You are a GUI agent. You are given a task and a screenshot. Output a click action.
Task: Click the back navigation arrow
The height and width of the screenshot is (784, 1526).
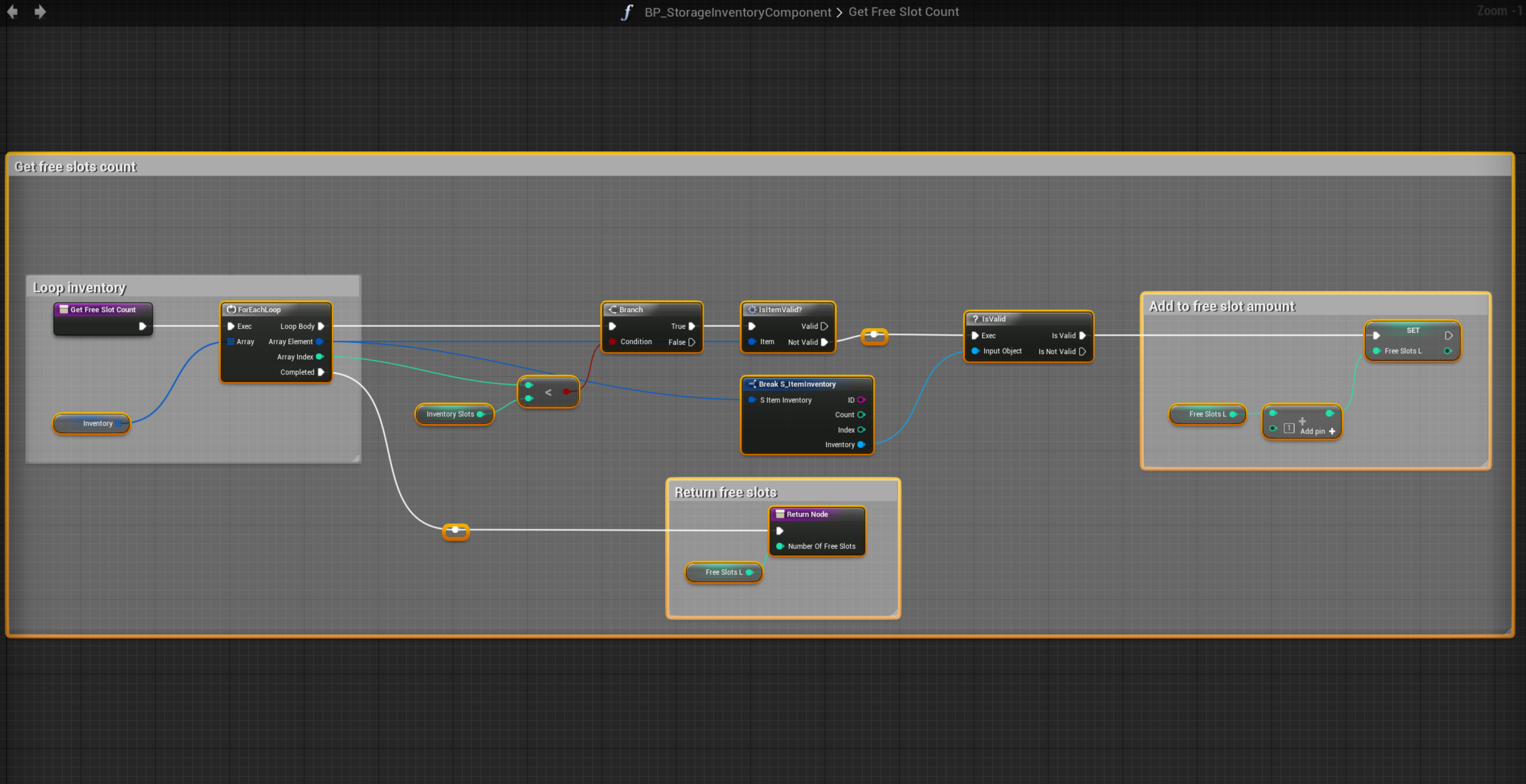pyautogui.click(x=12, y=12)
